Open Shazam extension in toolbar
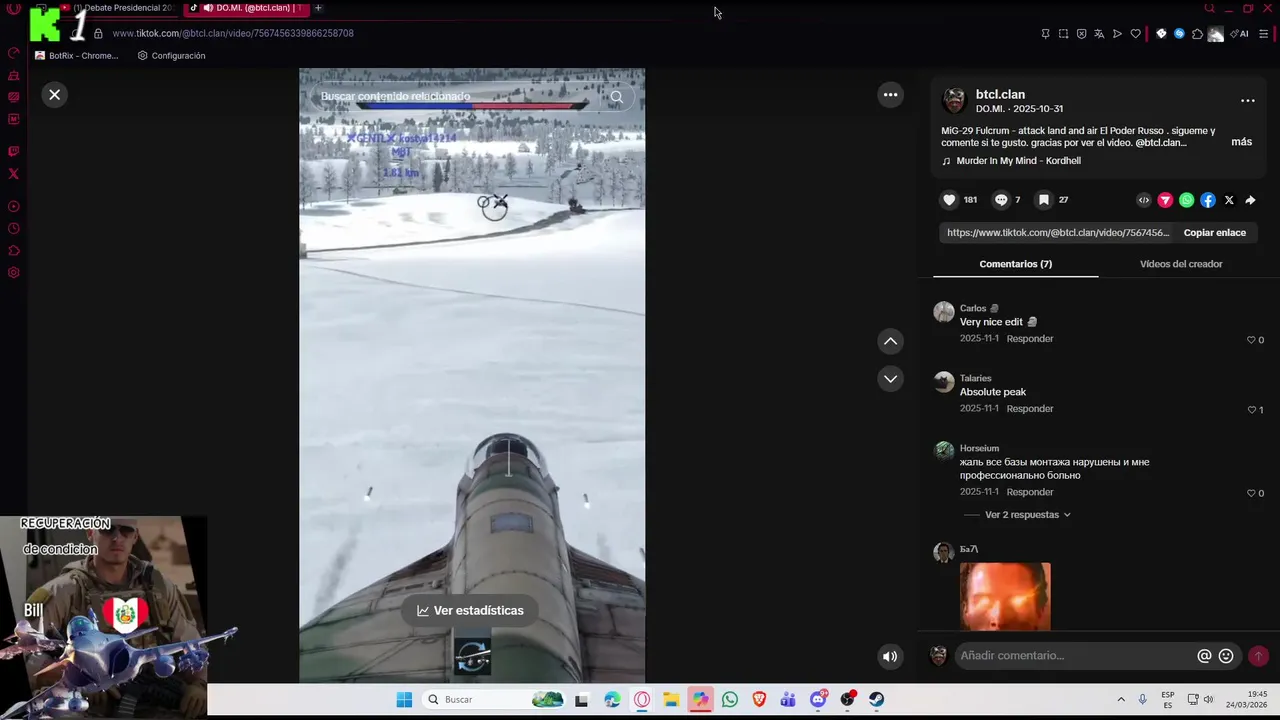Screen dimensions: 1280x720 pos(1179,34)
